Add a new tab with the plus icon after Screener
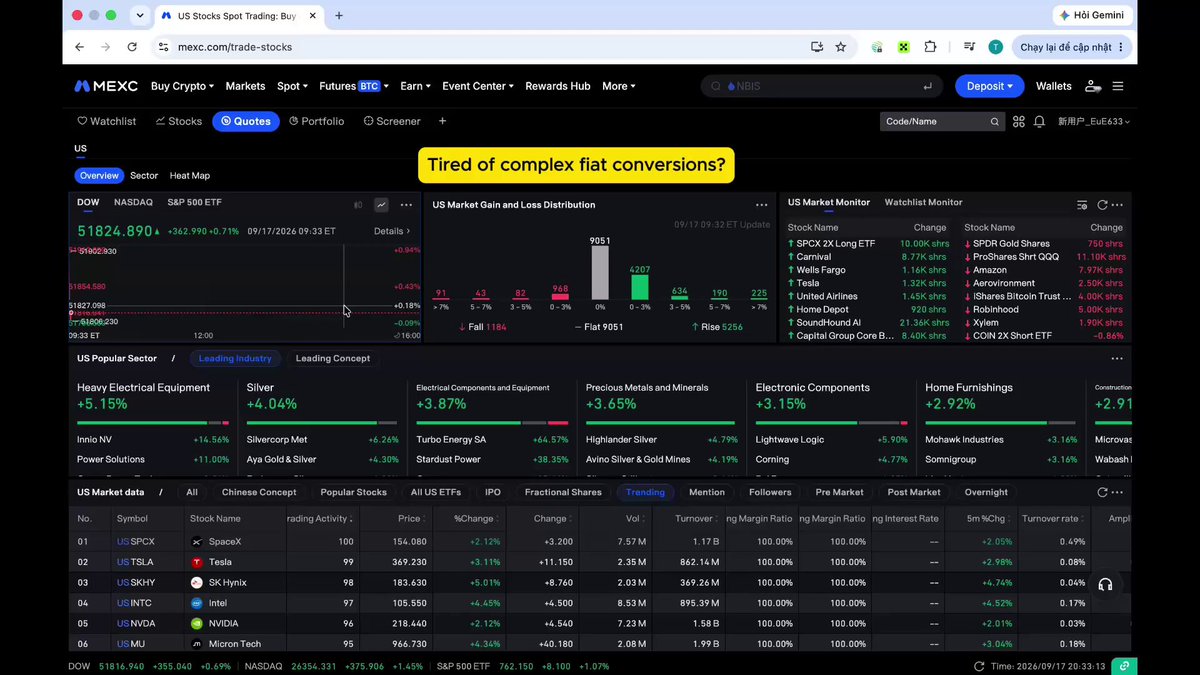Viewport: 1200px width, 675px height. pos(442,121)
